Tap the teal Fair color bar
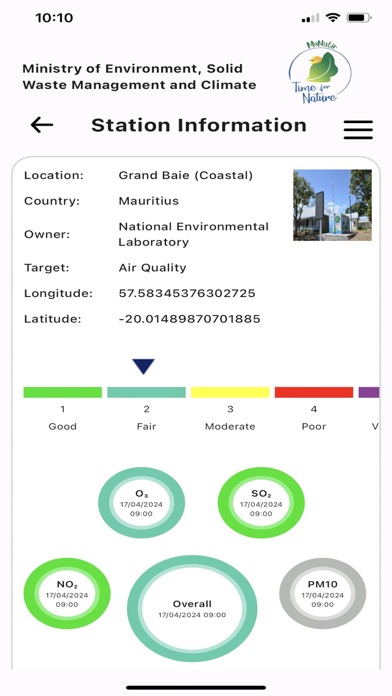 click(147, 392)
